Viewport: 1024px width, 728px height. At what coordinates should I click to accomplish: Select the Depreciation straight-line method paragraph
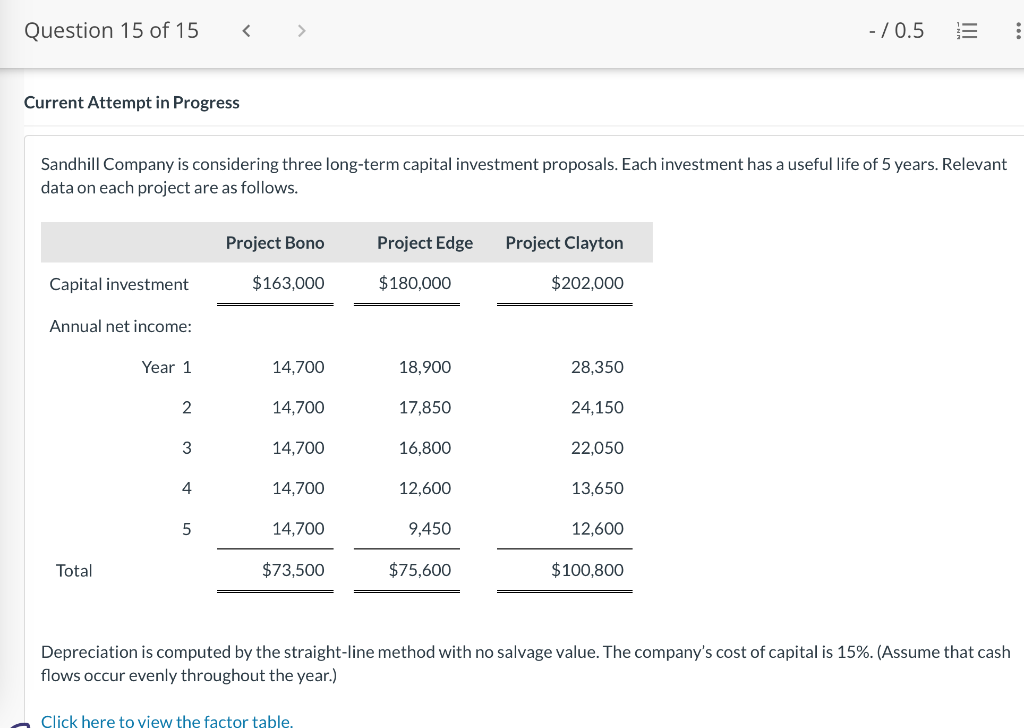click(526, 663)
